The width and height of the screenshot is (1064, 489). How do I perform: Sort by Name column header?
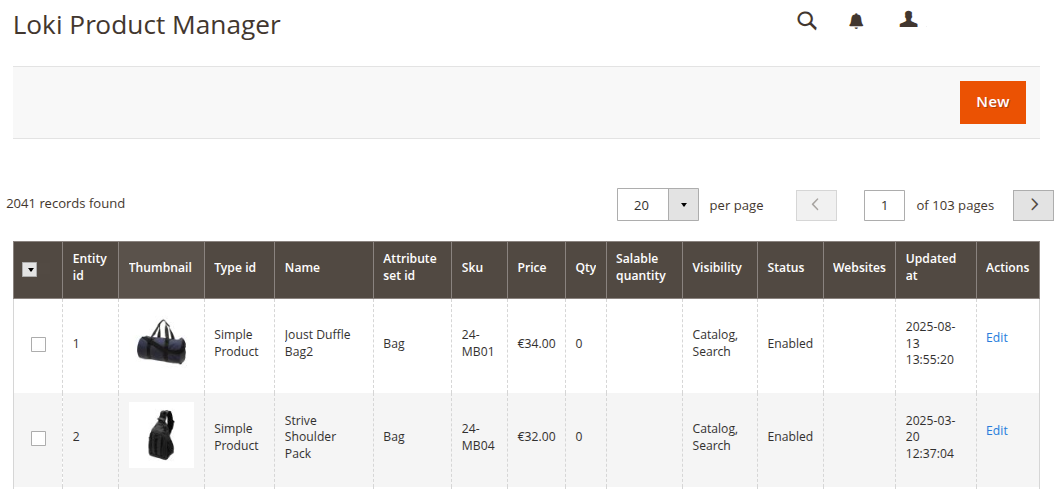click(x=302, y=268)
